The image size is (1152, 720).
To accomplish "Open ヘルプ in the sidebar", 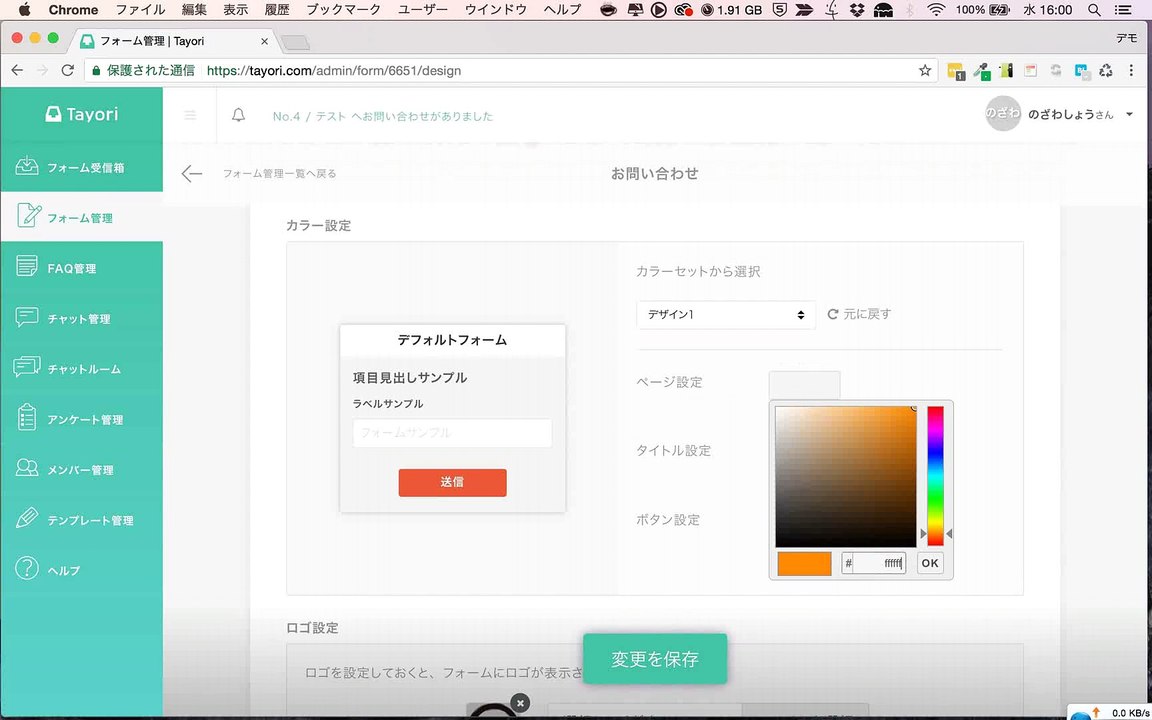I will (81, 570).
